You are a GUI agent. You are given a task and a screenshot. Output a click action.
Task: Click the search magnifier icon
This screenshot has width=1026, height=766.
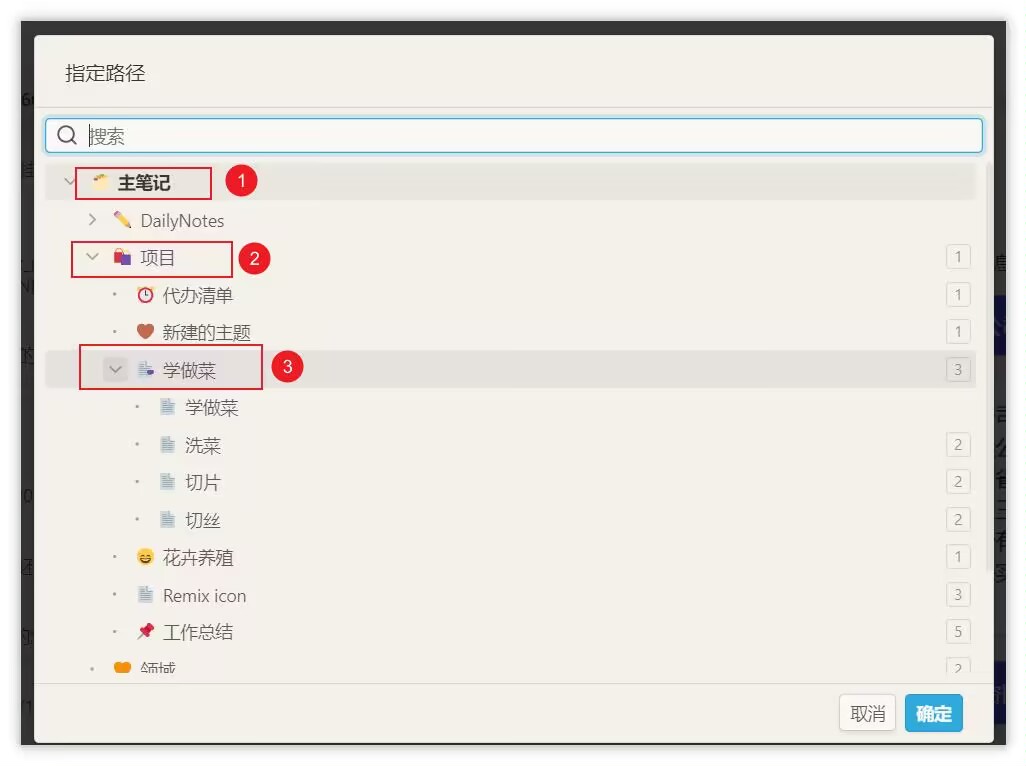pyautogui.click(x=67, y=135)
